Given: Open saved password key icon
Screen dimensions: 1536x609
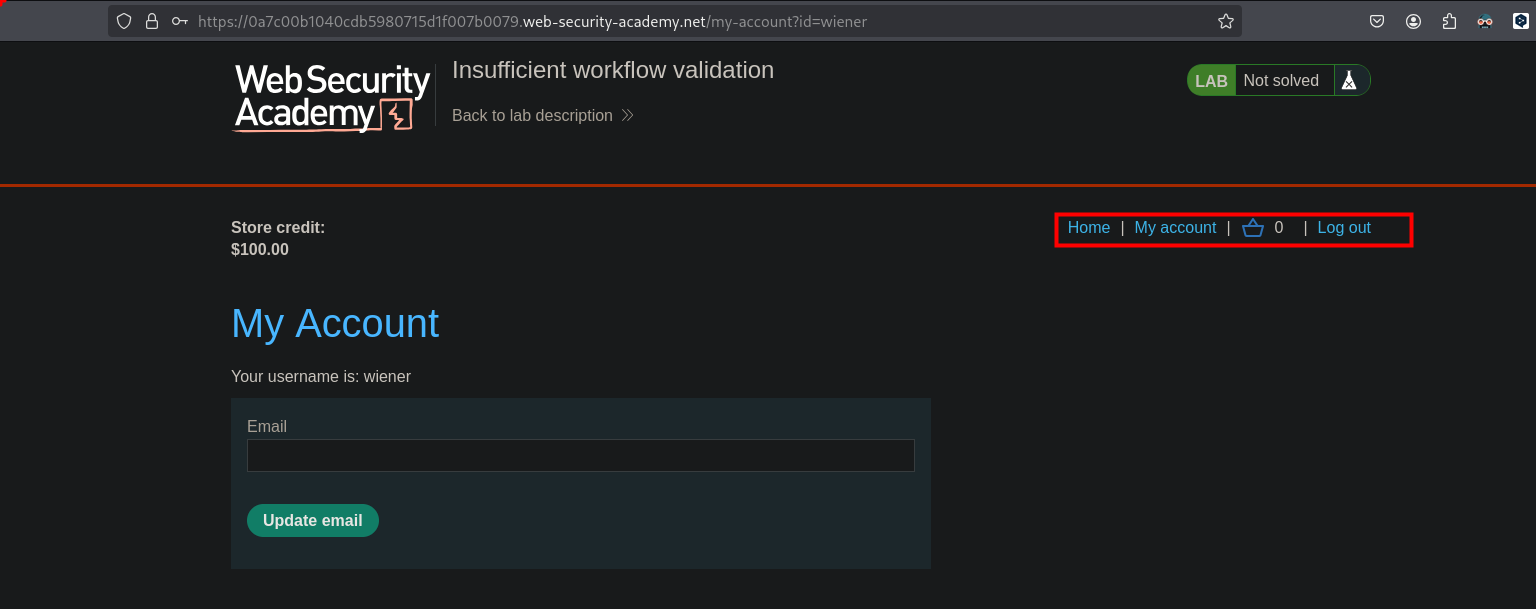Looking at the screenshot, I should pyautogui.click(x=180, y=21).
